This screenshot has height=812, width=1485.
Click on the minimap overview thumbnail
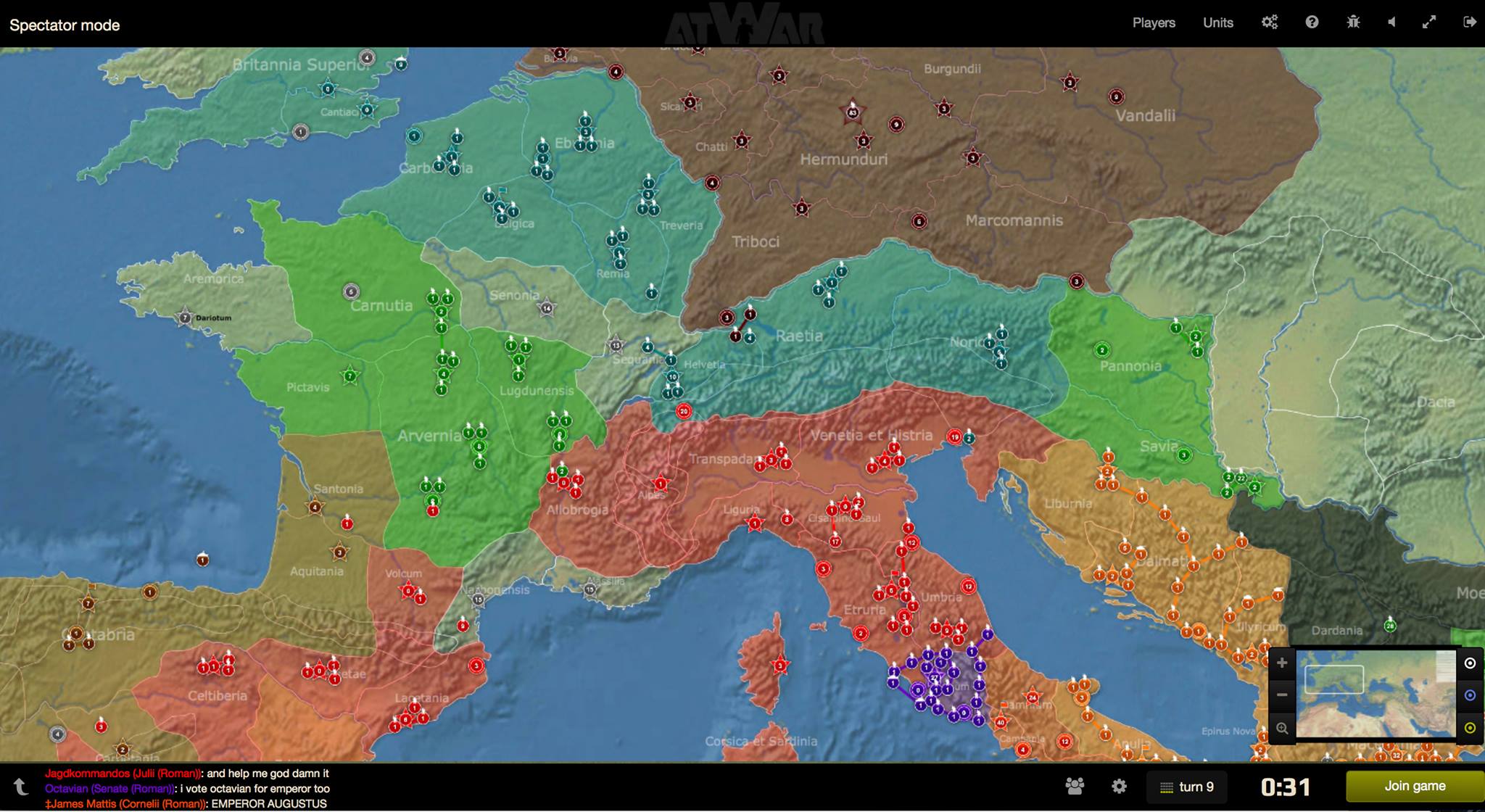[1376, 694]
